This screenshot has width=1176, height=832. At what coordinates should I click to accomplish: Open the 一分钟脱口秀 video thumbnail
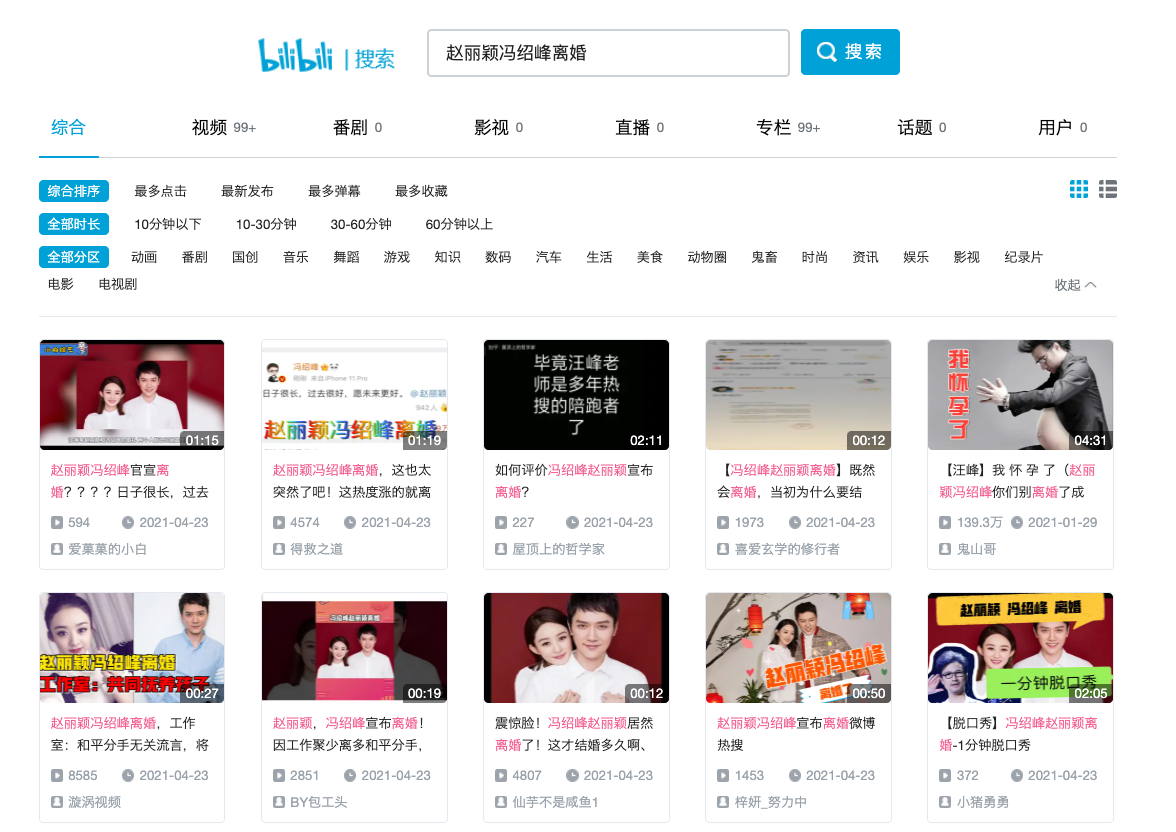1020,648
